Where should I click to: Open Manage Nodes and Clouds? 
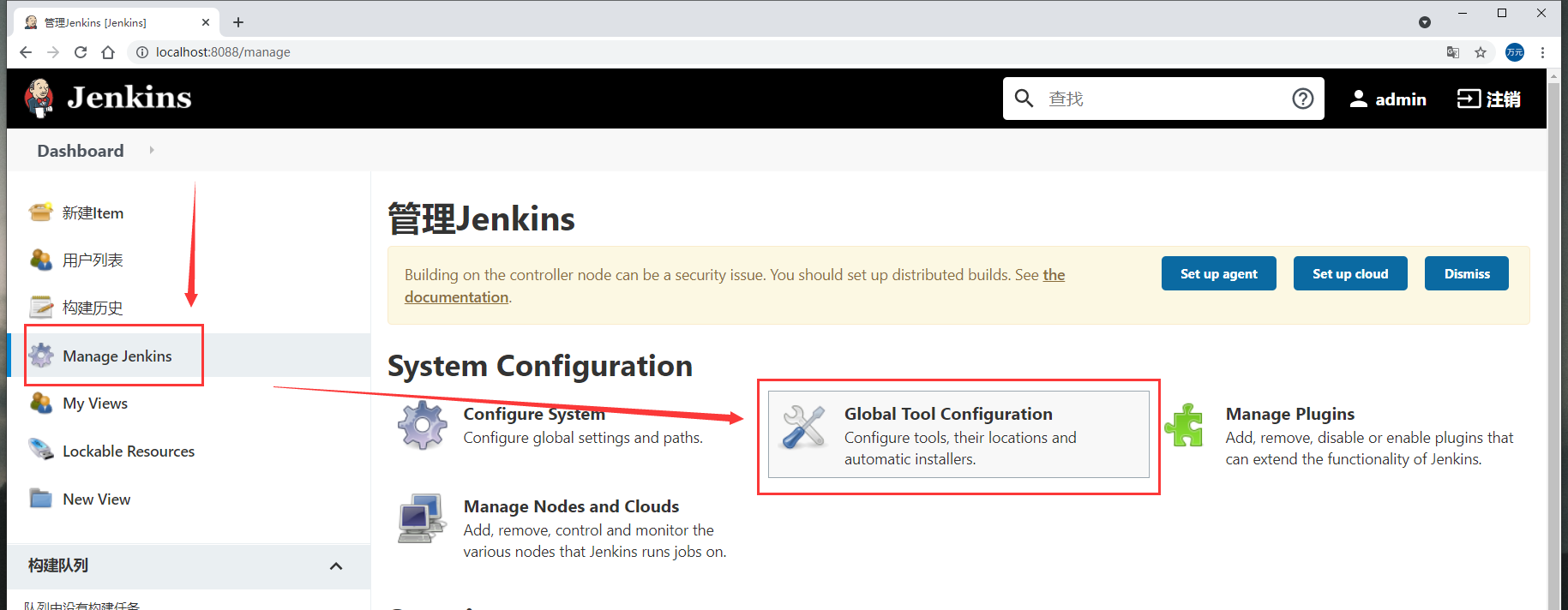coord(571,506)
